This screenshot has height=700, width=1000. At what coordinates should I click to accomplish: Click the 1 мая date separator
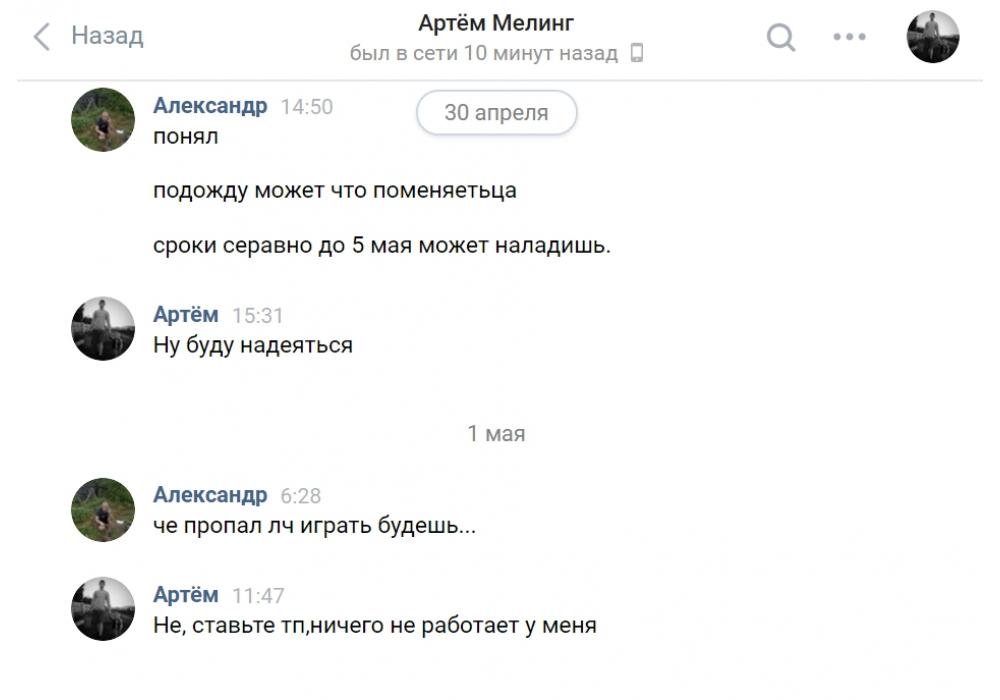click(496, 434)
